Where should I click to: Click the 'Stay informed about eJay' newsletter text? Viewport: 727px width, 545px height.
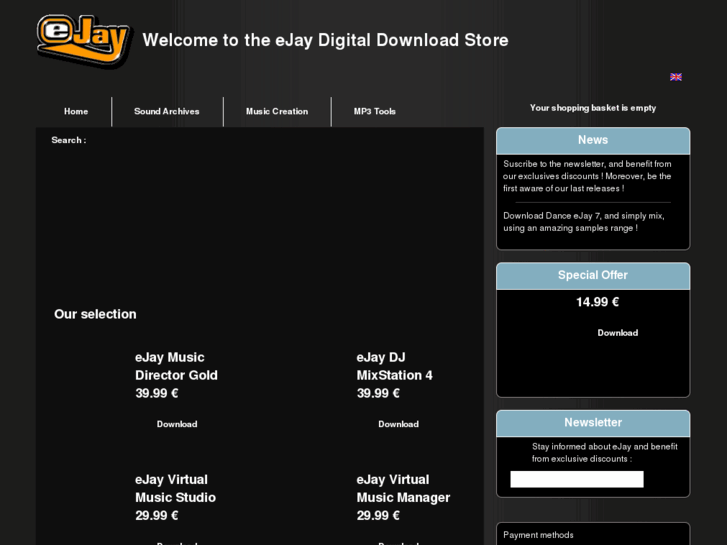point(605,453)
